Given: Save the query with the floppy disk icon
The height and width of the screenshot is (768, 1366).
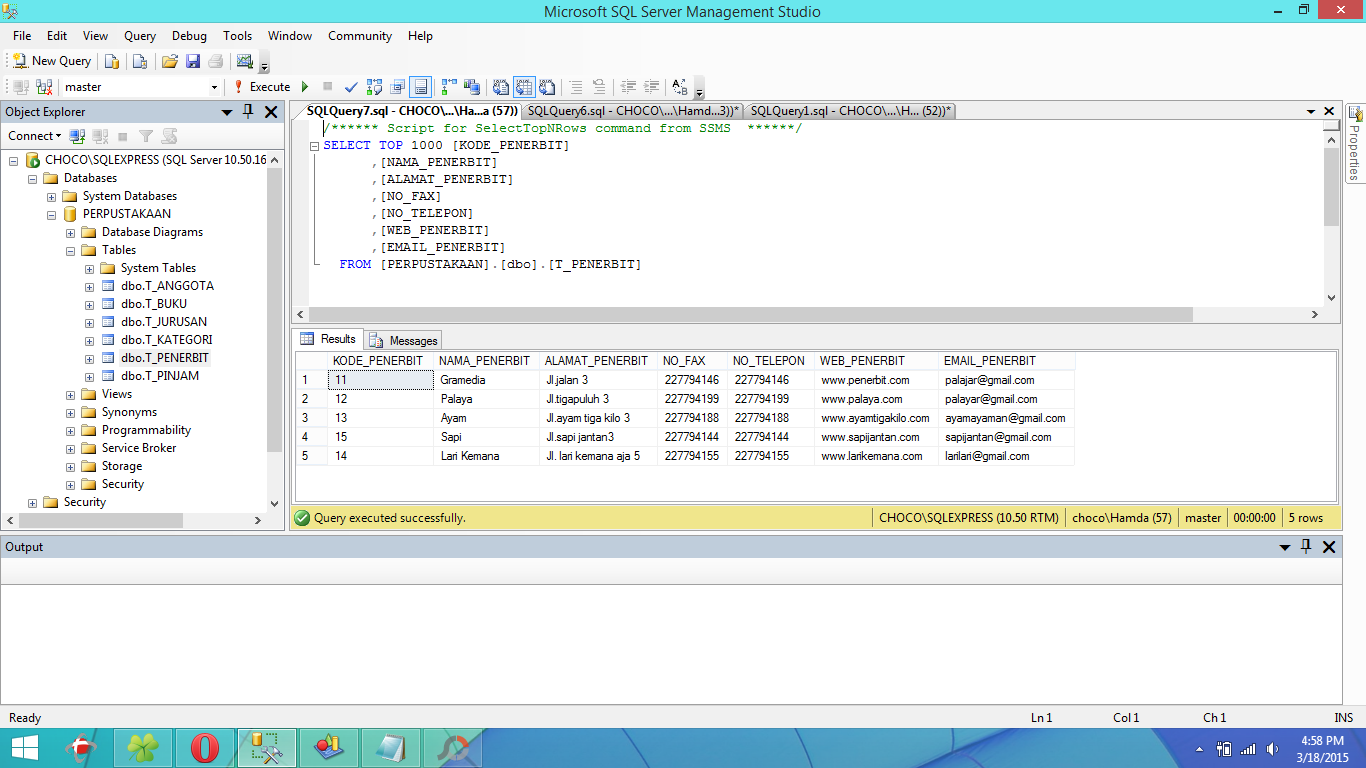Looking at the screenshot, I should [x=193, y=61].
